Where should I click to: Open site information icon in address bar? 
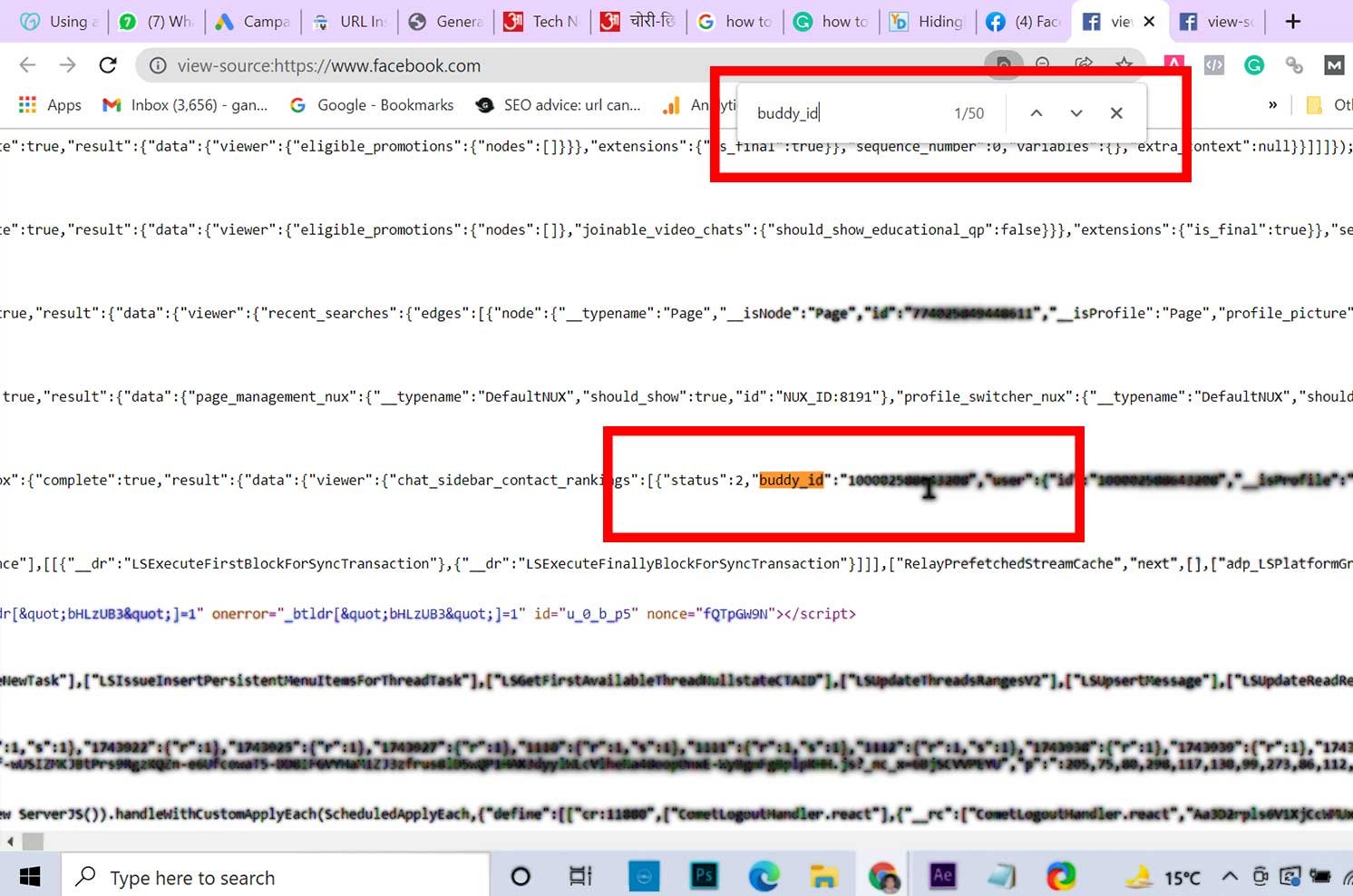coord(158,65)
